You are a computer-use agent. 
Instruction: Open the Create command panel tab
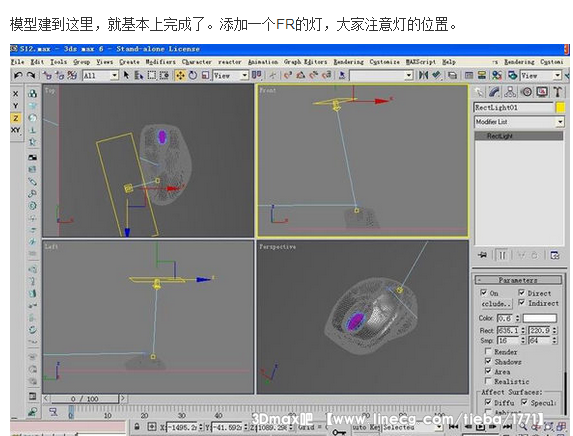pyautogui.click(x=479, y=92)
